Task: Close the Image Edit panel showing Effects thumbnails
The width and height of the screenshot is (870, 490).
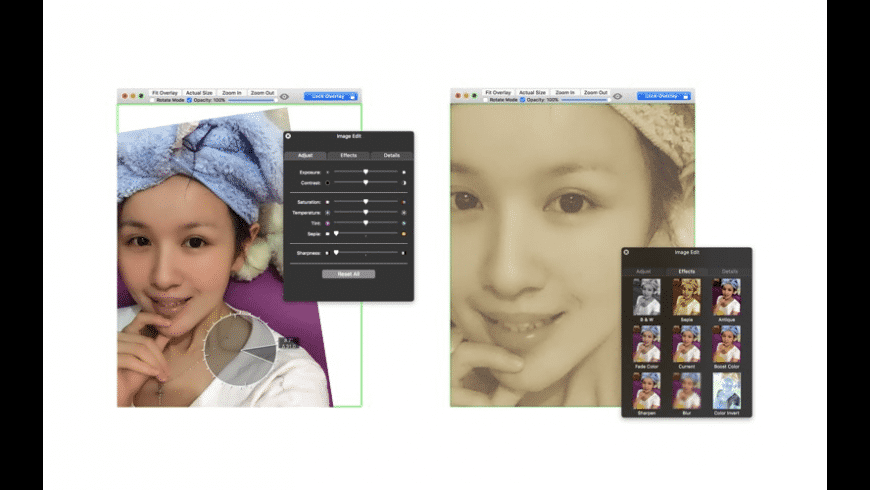Action: (626, 252)
